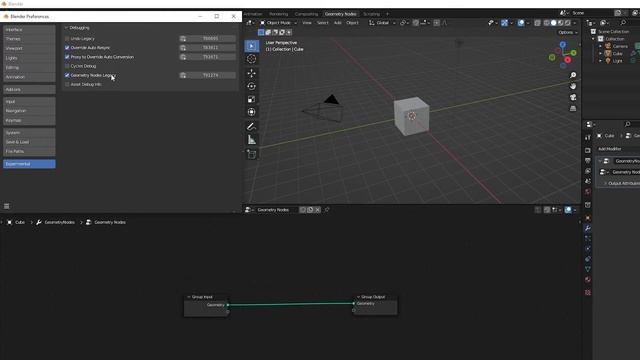Open the Add-ons preferences section
This screenshot has width=640, height=360.
click(x=29, y=89)
